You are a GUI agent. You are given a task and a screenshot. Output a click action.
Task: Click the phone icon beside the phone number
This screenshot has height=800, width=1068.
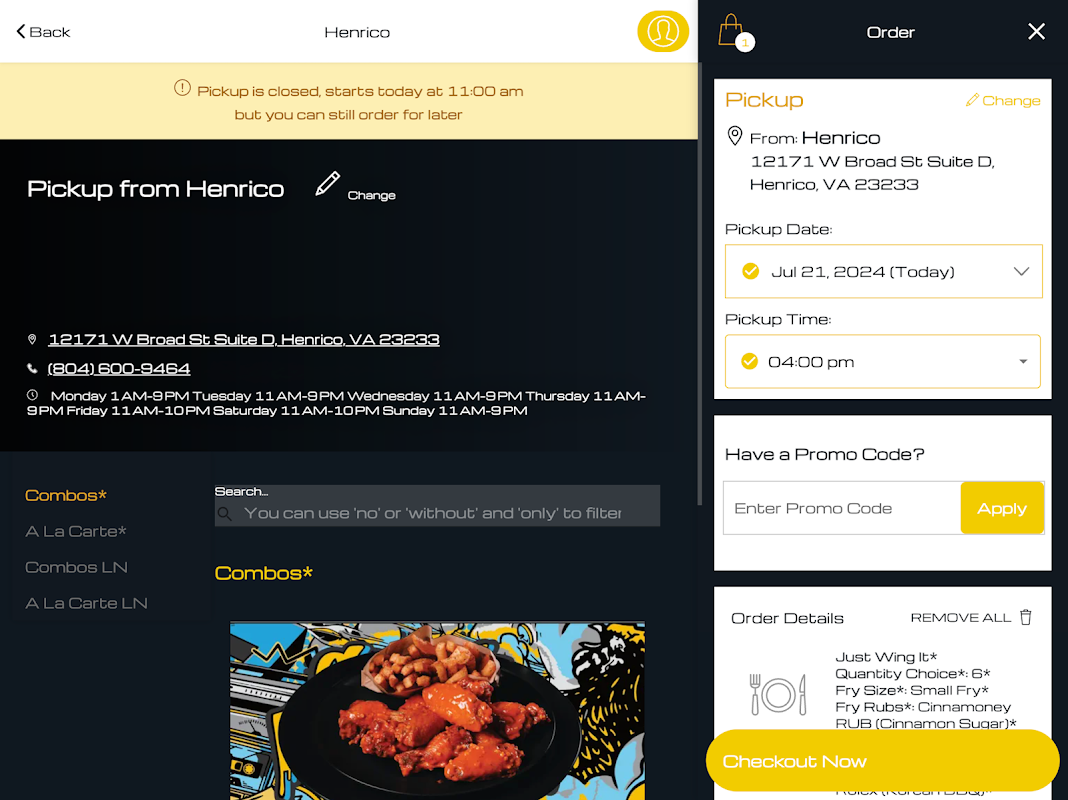click(32, 368)
